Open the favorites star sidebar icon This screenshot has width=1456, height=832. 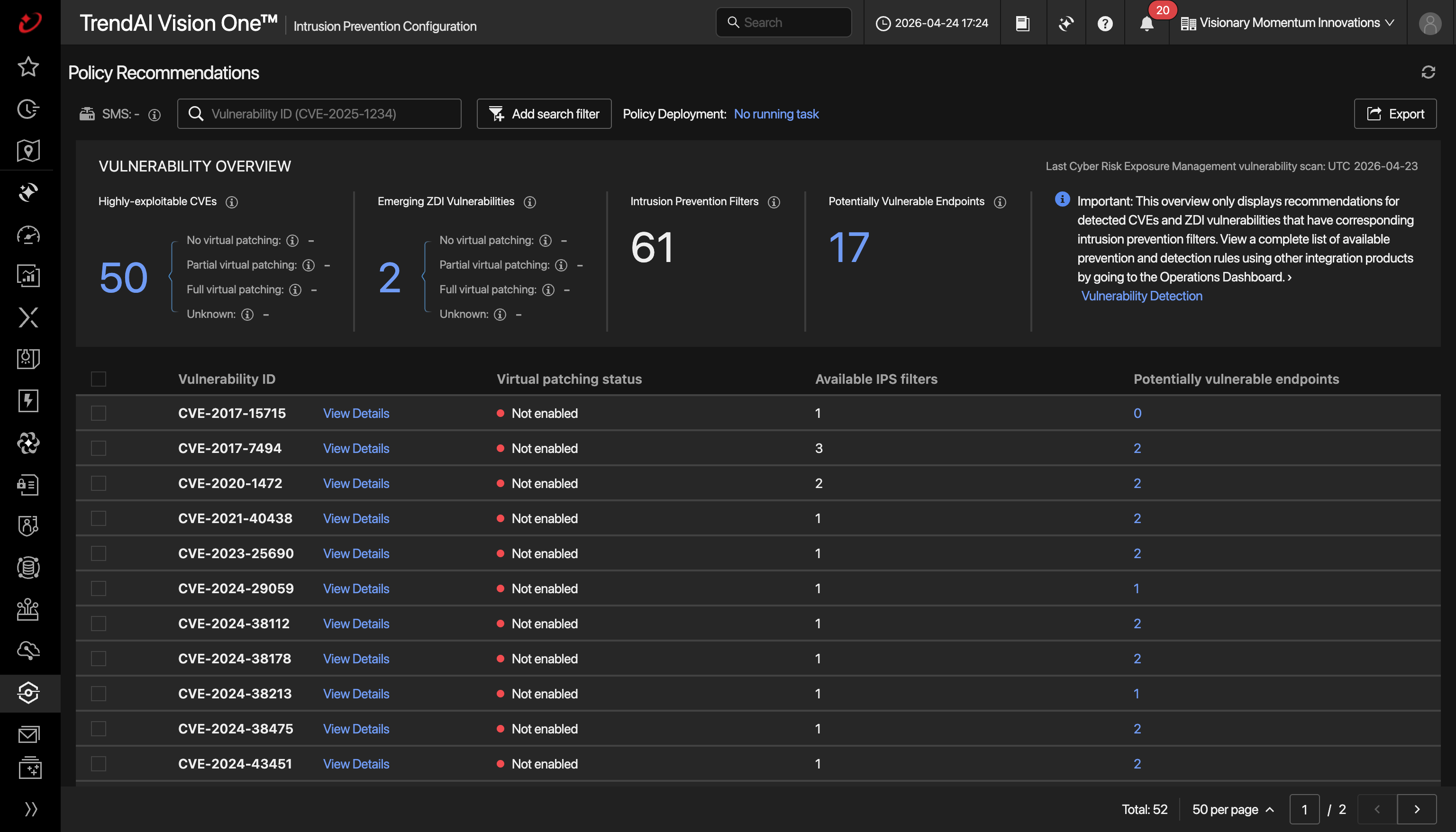[28, 67]
